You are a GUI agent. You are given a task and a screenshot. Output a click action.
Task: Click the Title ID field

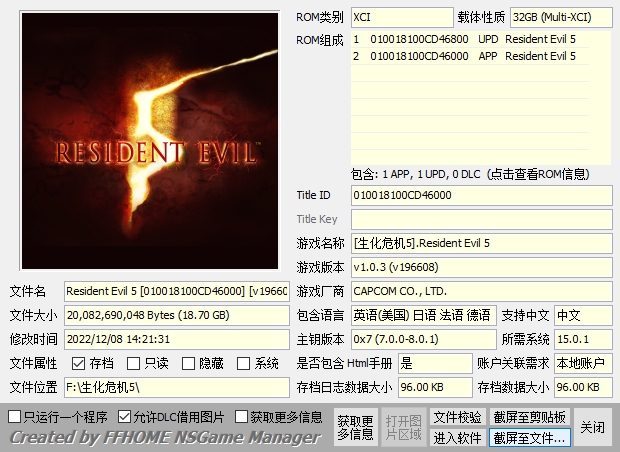click(x=481, y=195)
